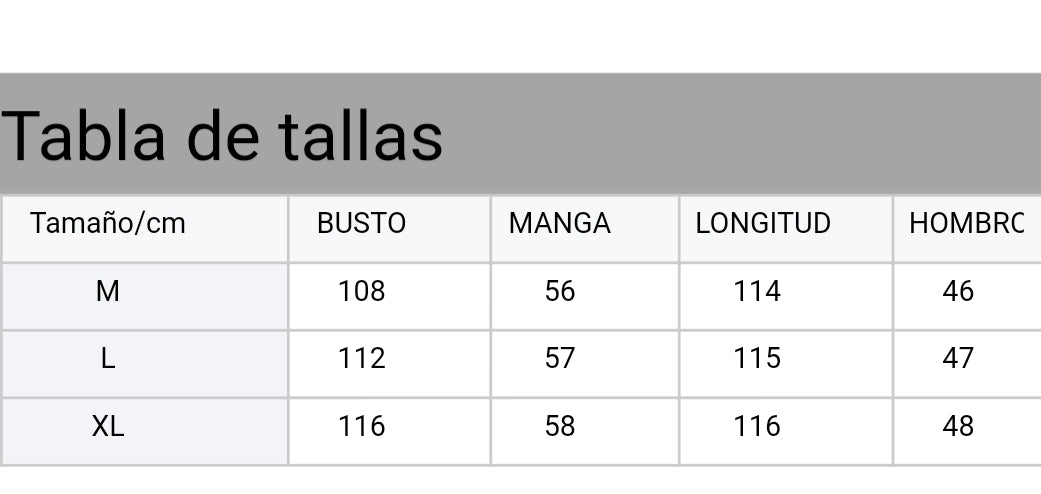Select the L size row label
This screenshot has height=494, width=1041.
[108, 358]
